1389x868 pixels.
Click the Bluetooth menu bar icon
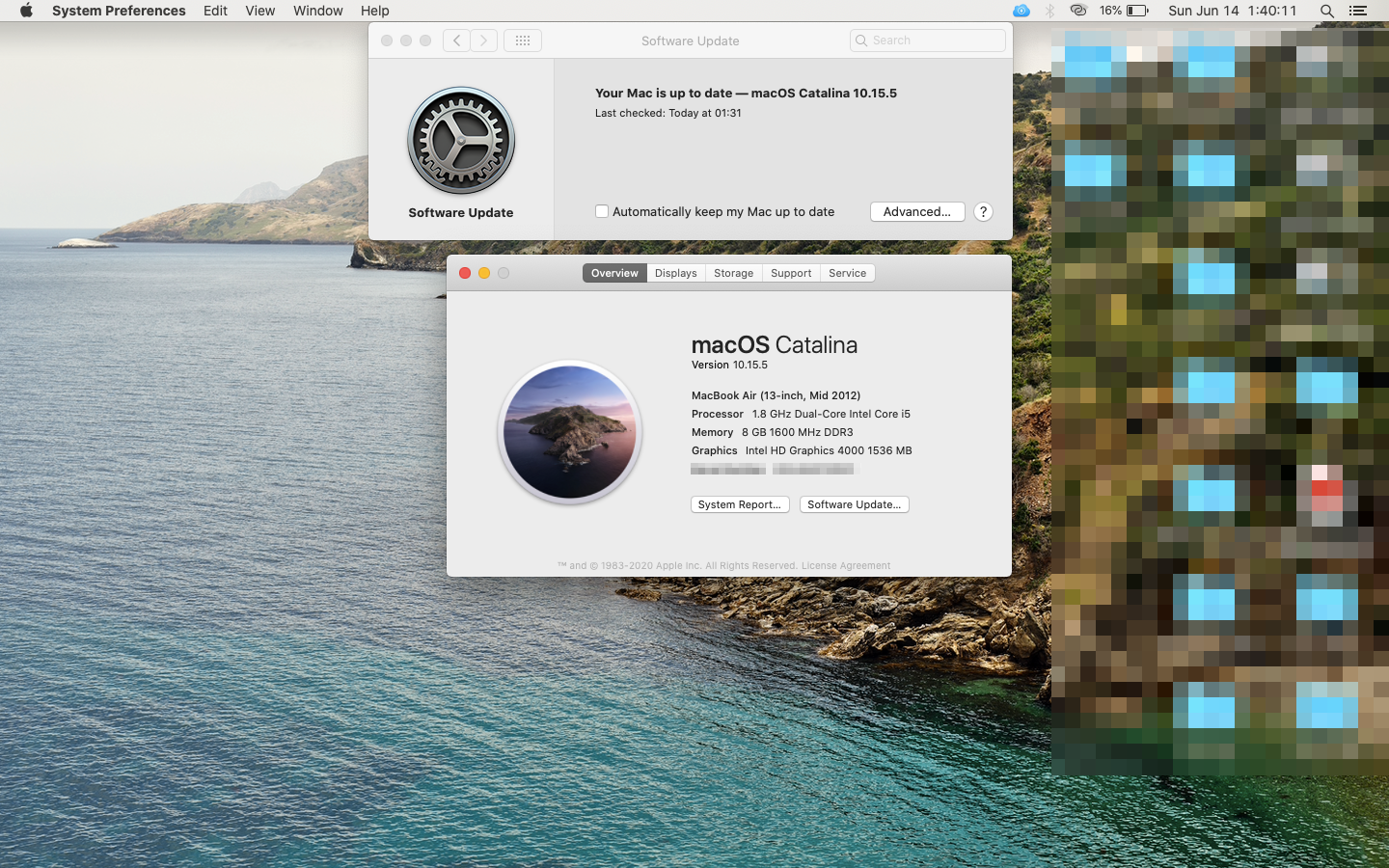tap(1050, 11)
